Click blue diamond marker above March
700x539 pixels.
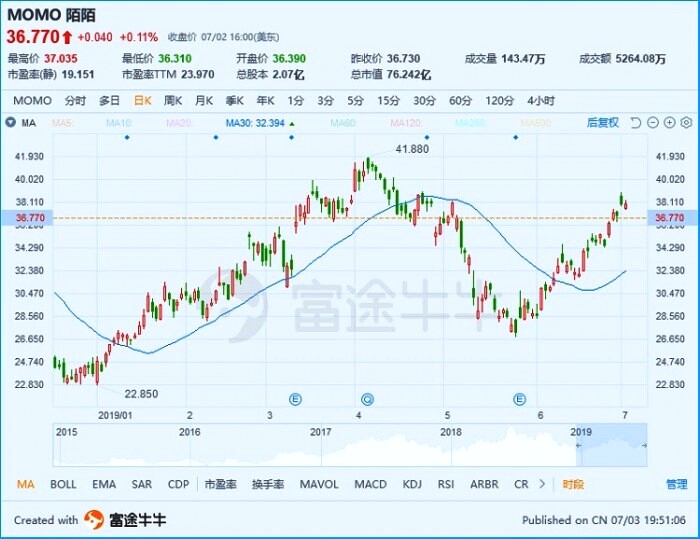pos(292,138)
